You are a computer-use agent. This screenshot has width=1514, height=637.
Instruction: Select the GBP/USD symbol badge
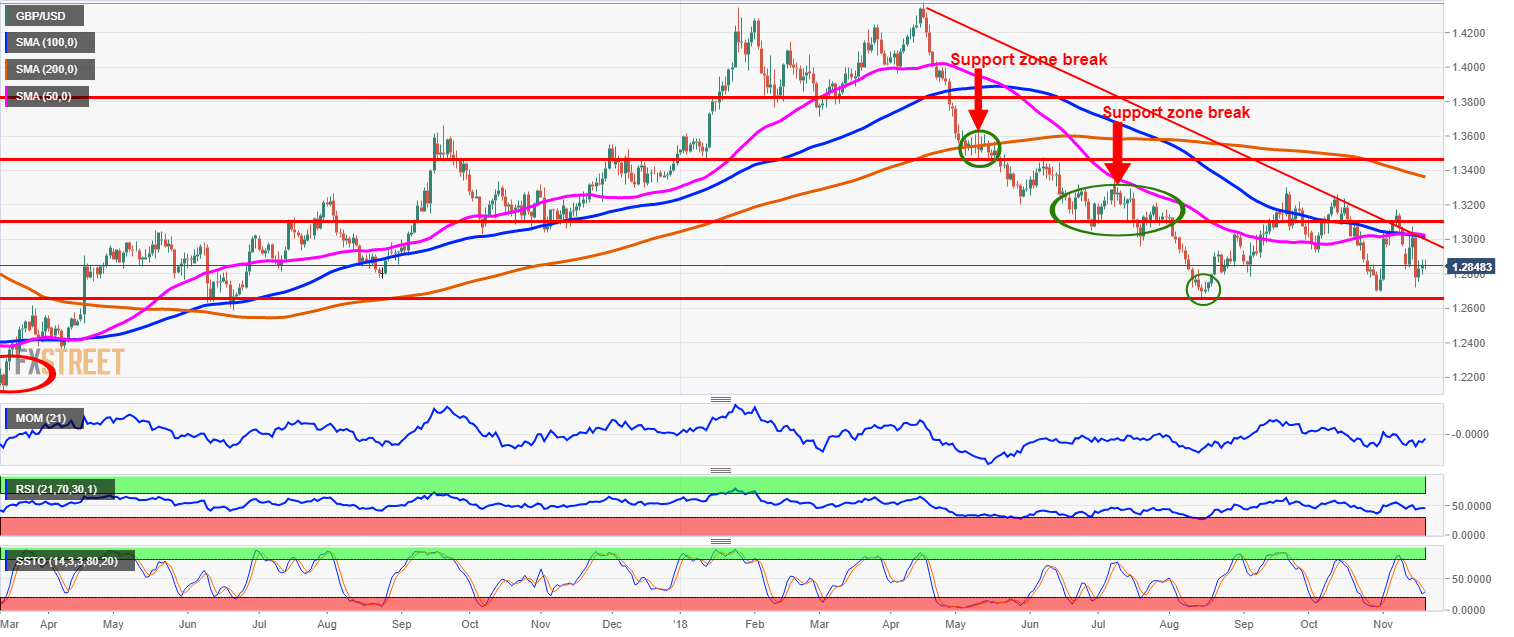click(45, 15)
